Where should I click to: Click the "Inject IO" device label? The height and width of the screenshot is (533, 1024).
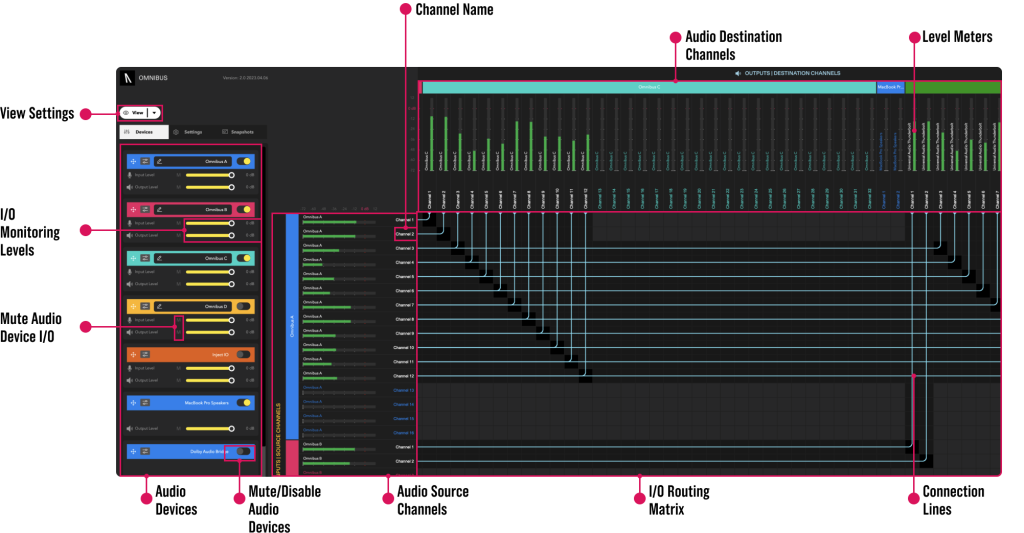pyautogui.click(x=220, y=355)
